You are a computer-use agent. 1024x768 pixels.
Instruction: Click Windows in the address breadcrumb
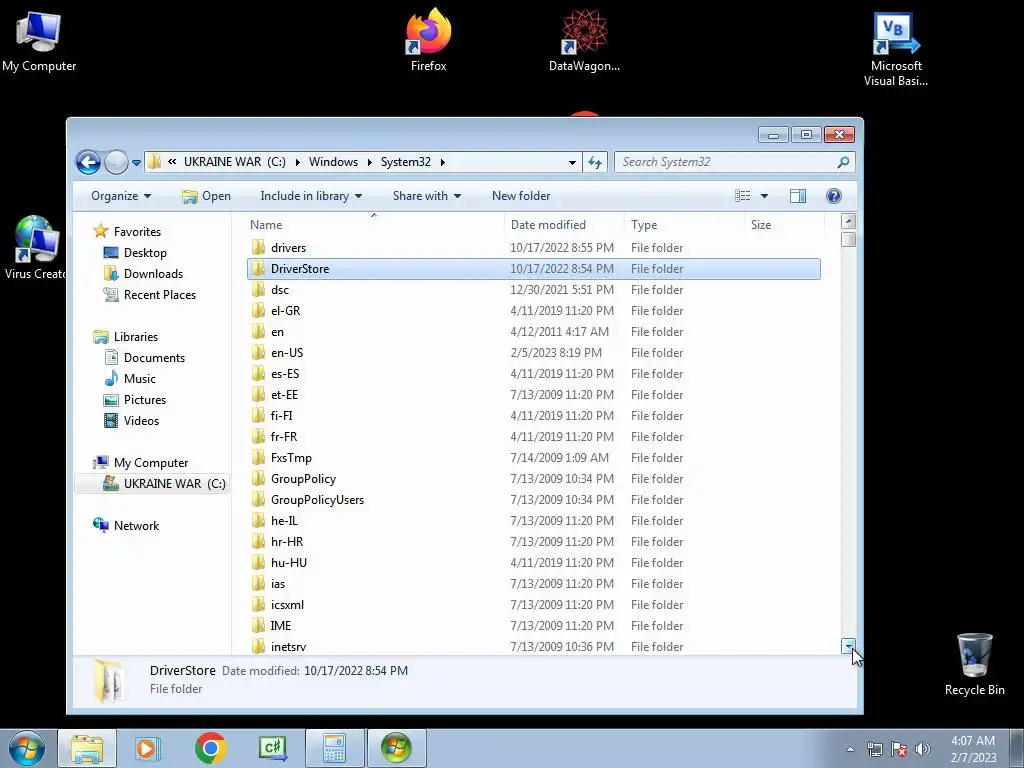pos(333,162)
